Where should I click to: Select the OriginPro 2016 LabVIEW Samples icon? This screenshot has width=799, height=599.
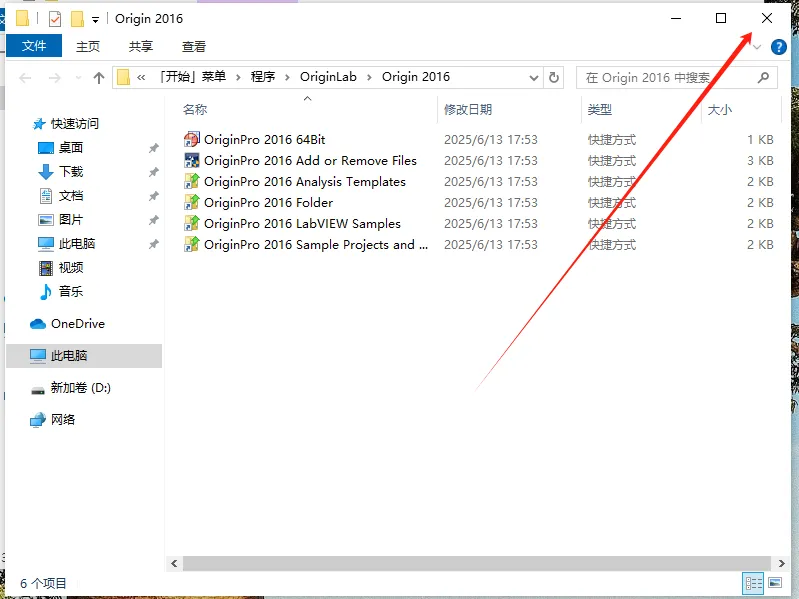[x=192, y=223]
